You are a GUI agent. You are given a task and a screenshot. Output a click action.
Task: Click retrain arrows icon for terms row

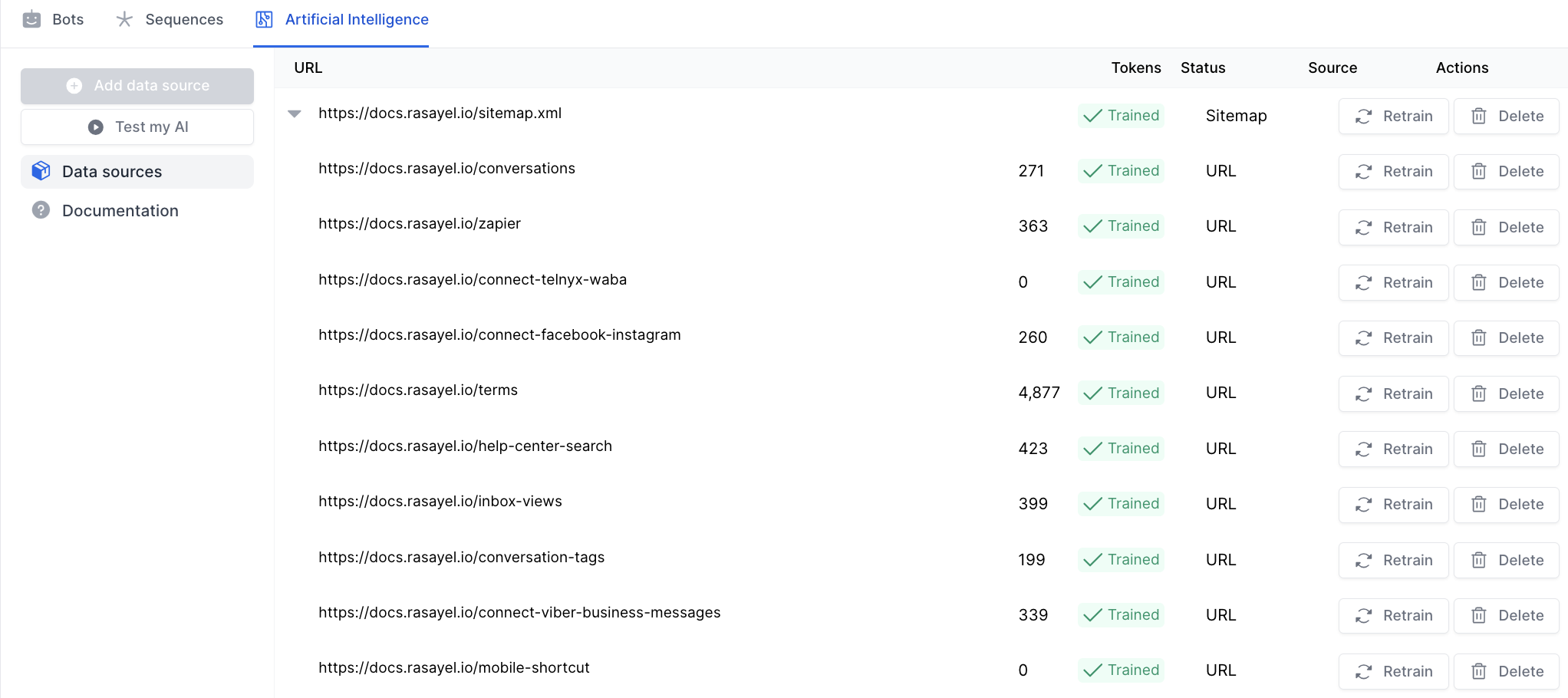(x=1363, y=394)
